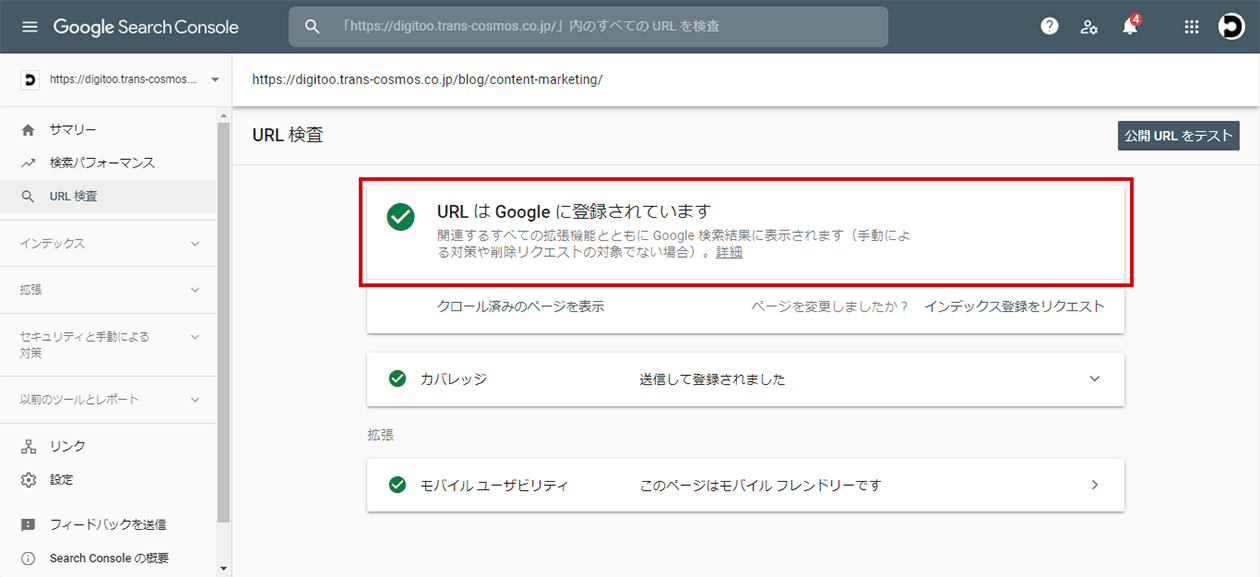Open the help question mark icon
1260x577 pixels.
1049,27
